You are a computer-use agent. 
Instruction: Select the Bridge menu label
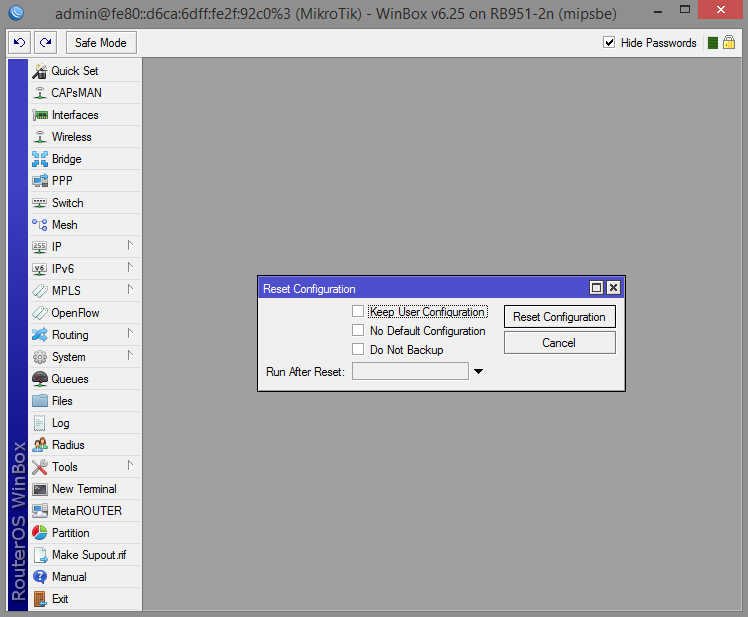67,159
